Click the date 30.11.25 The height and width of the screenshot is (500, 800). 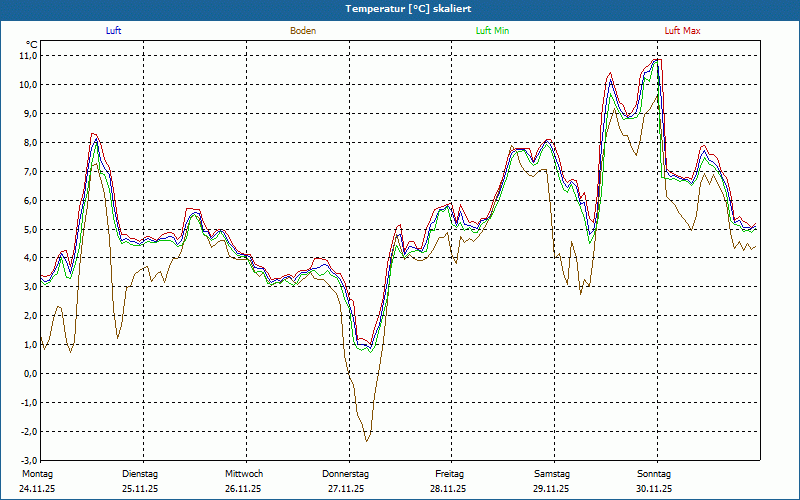tap(654, 489)
